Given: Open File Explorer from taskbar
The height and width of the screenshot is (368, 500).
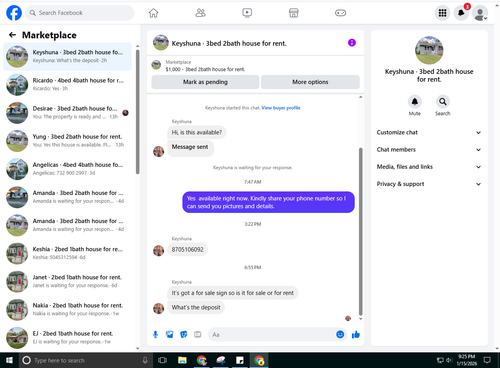Looking at the screenshot, I should click(182, 360).
